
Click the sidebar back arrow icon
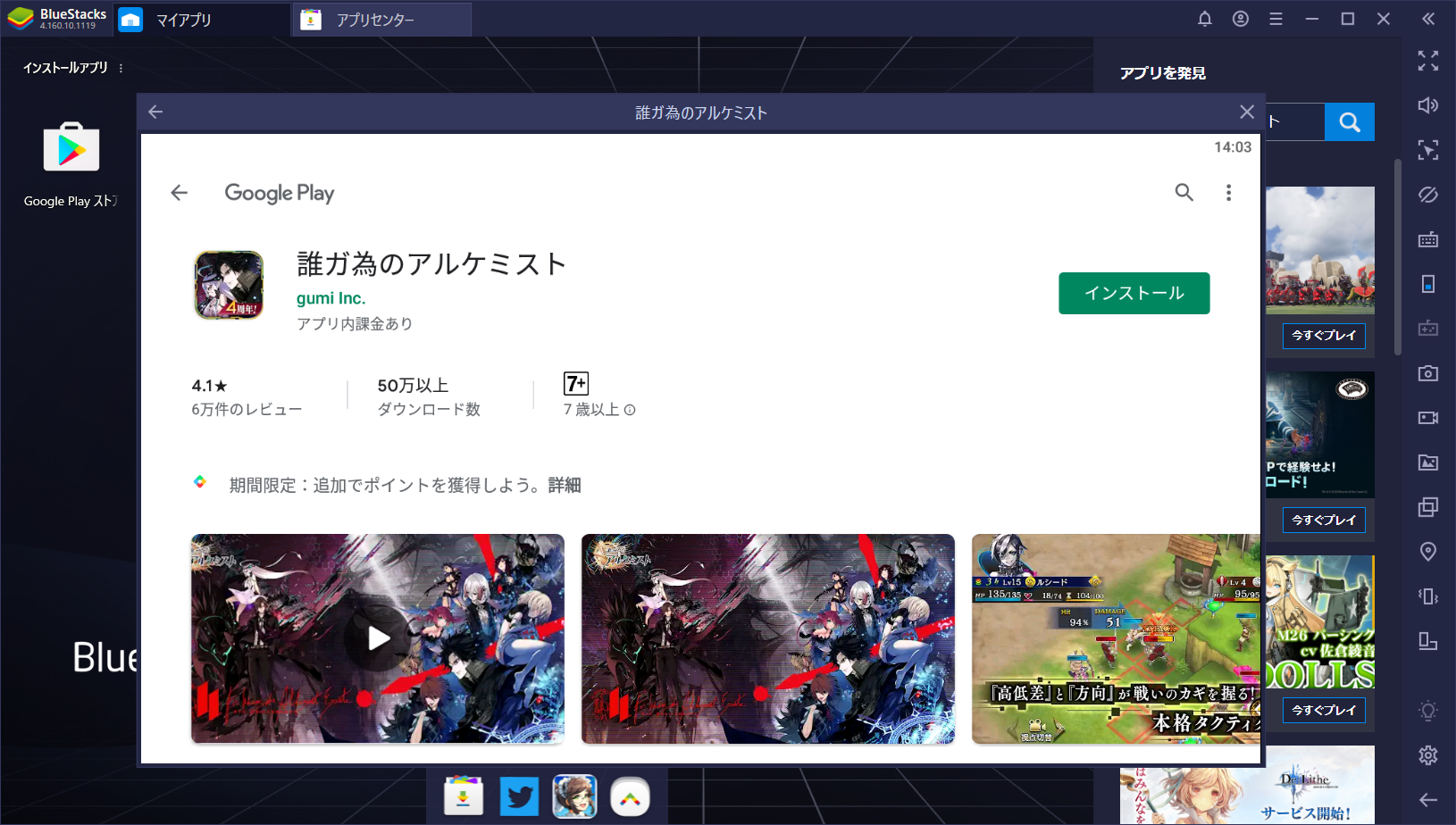[x=1428, y=800]
